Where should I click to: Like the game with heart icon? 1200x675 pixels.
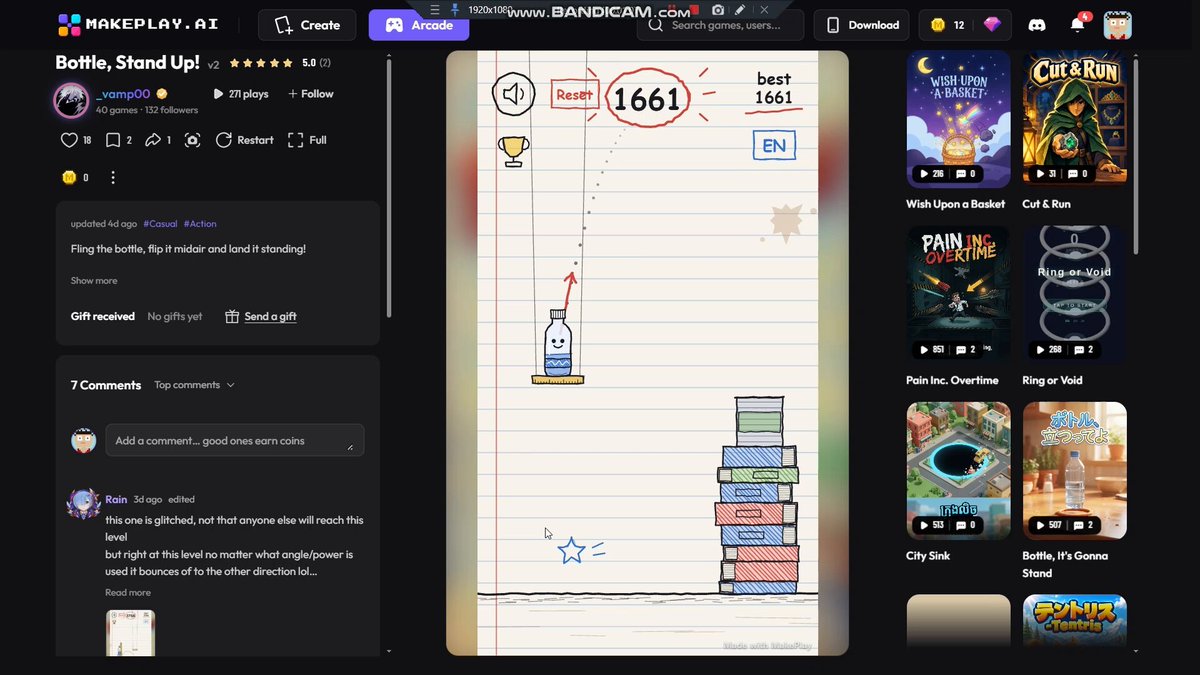69,140
